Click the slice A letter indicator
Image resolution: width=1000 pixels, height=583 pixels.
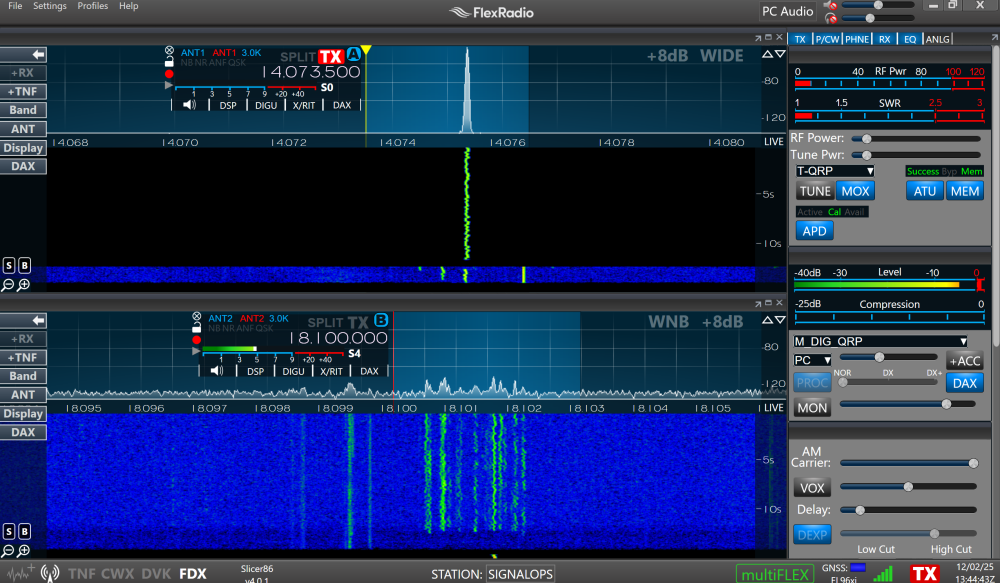(354, 55)
